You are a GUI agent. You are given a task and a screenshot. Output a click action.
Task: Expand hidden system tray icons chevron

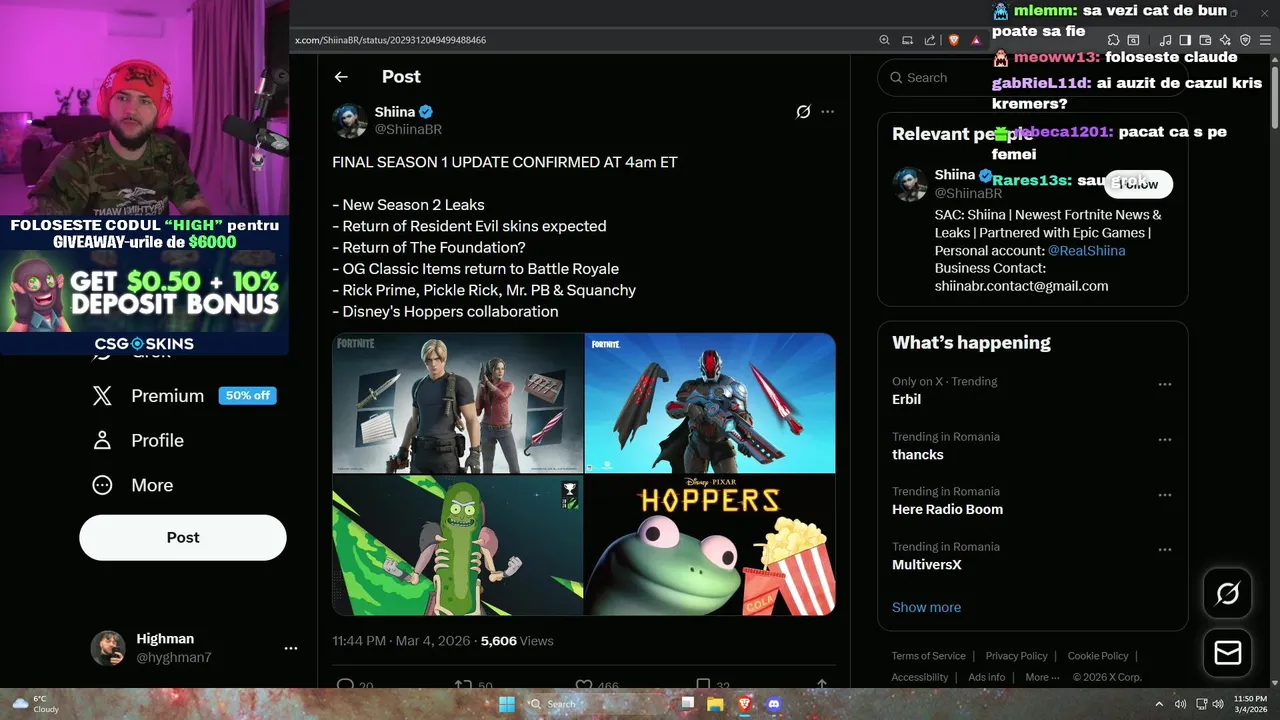coord(1159,704)
